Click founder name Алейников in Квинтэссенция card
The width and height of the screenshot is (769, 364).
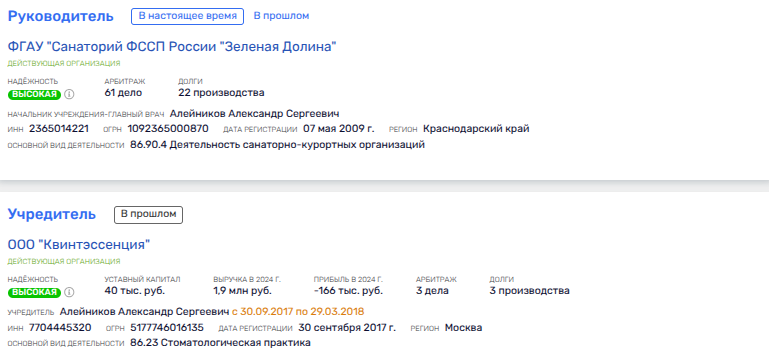click(x=145, y=312)
